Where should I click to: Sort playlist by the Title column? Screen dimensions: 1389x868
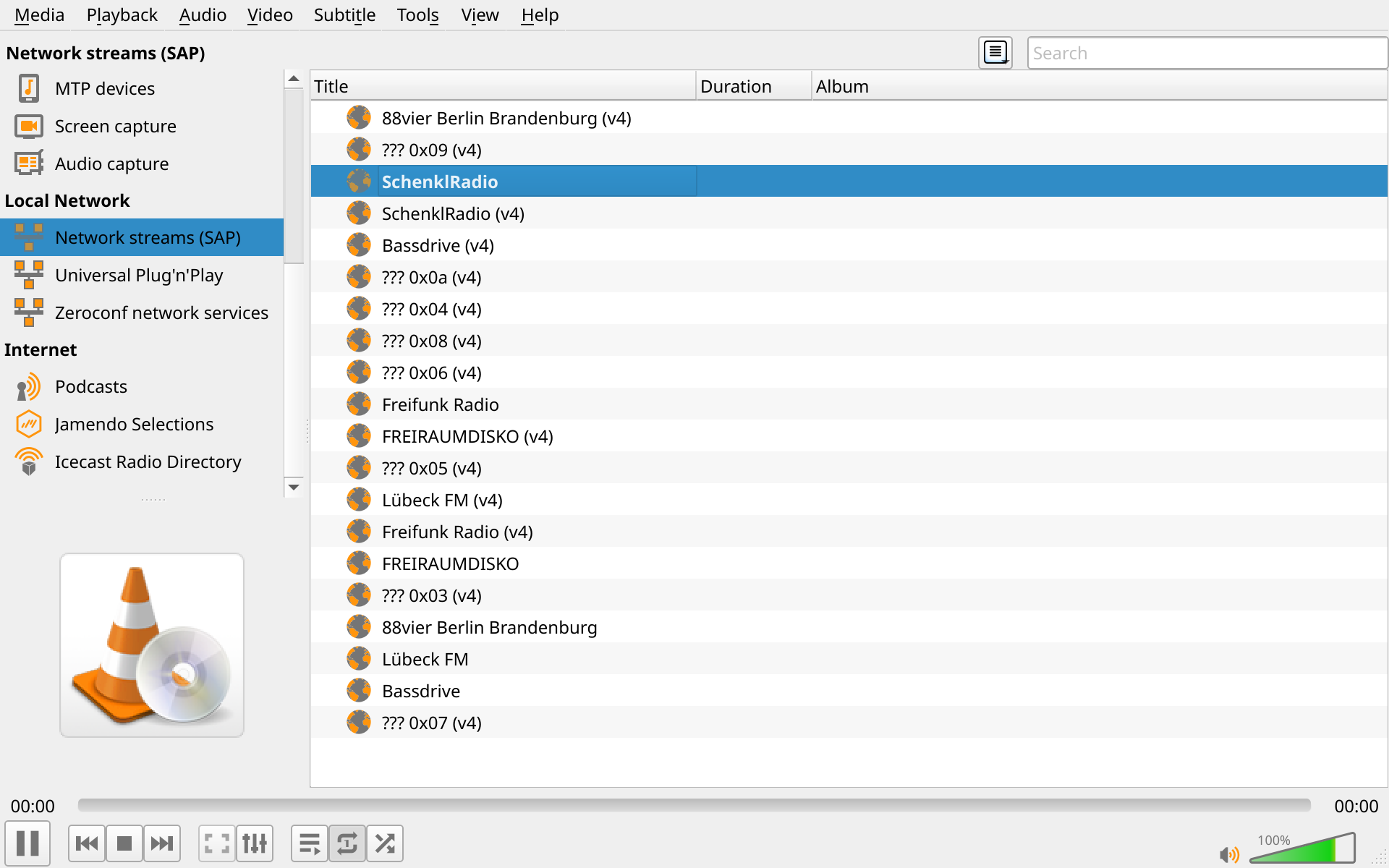click(504, 86)
